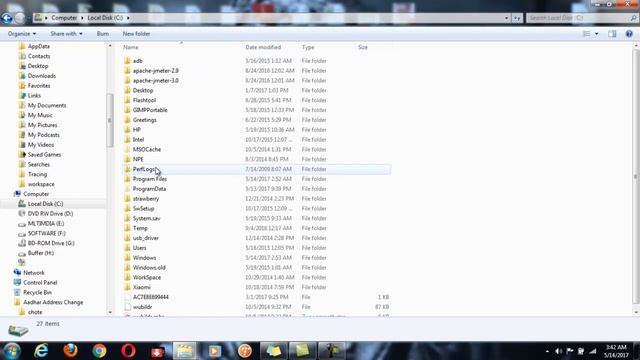Viewport: 640px width, 360px height.
Task: Select BD-ROM Drive (G:) in sidebar
Action: coord(51,243)
